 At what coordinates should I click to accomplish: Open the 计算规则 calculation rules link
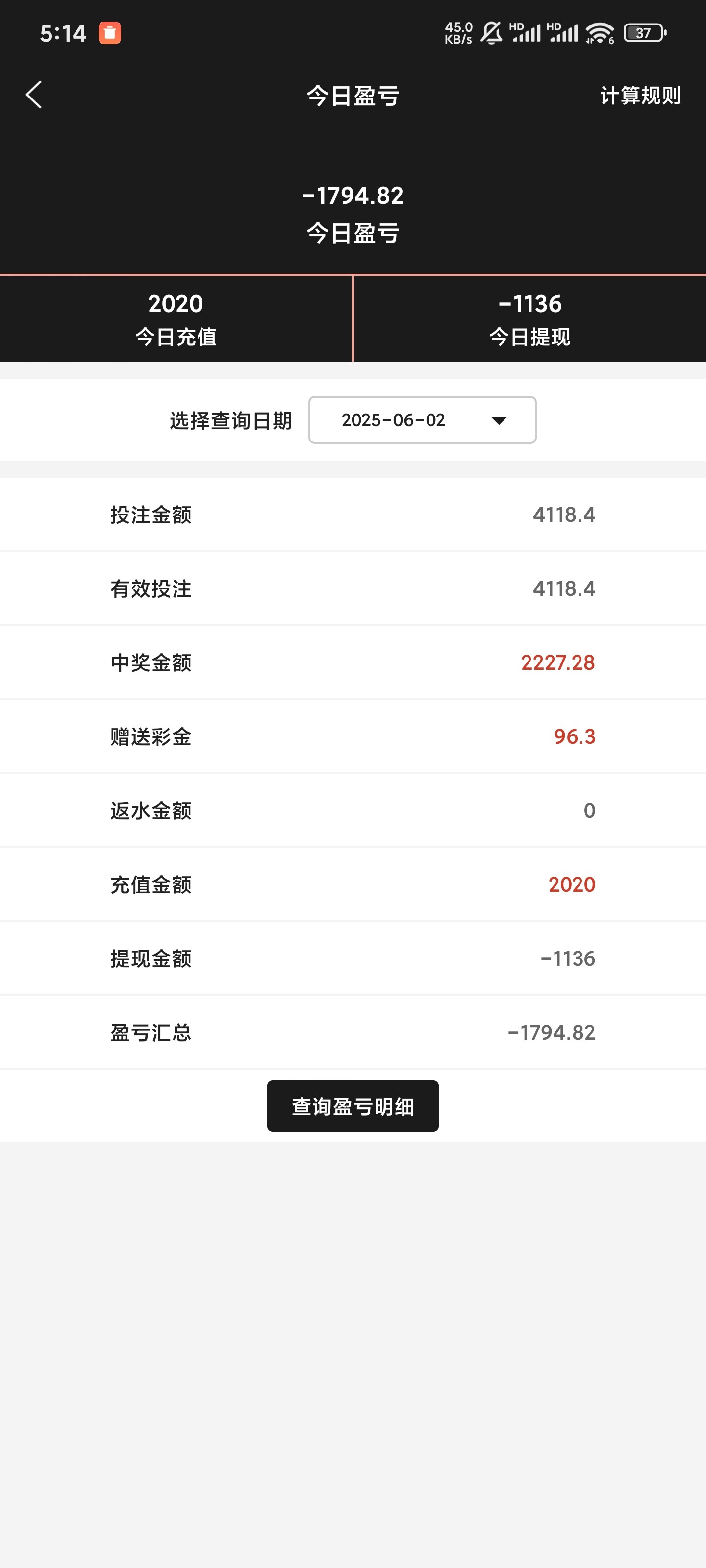point(640,96)
